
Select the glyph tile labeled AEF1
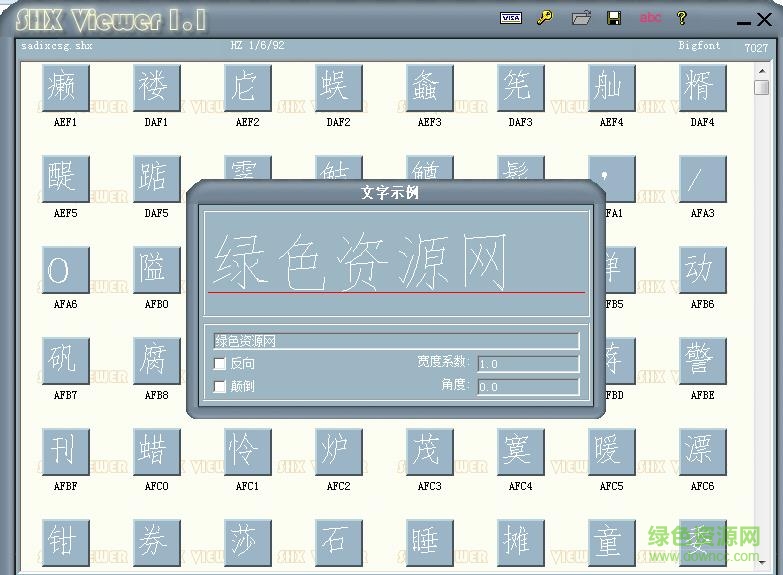point(65,88)
